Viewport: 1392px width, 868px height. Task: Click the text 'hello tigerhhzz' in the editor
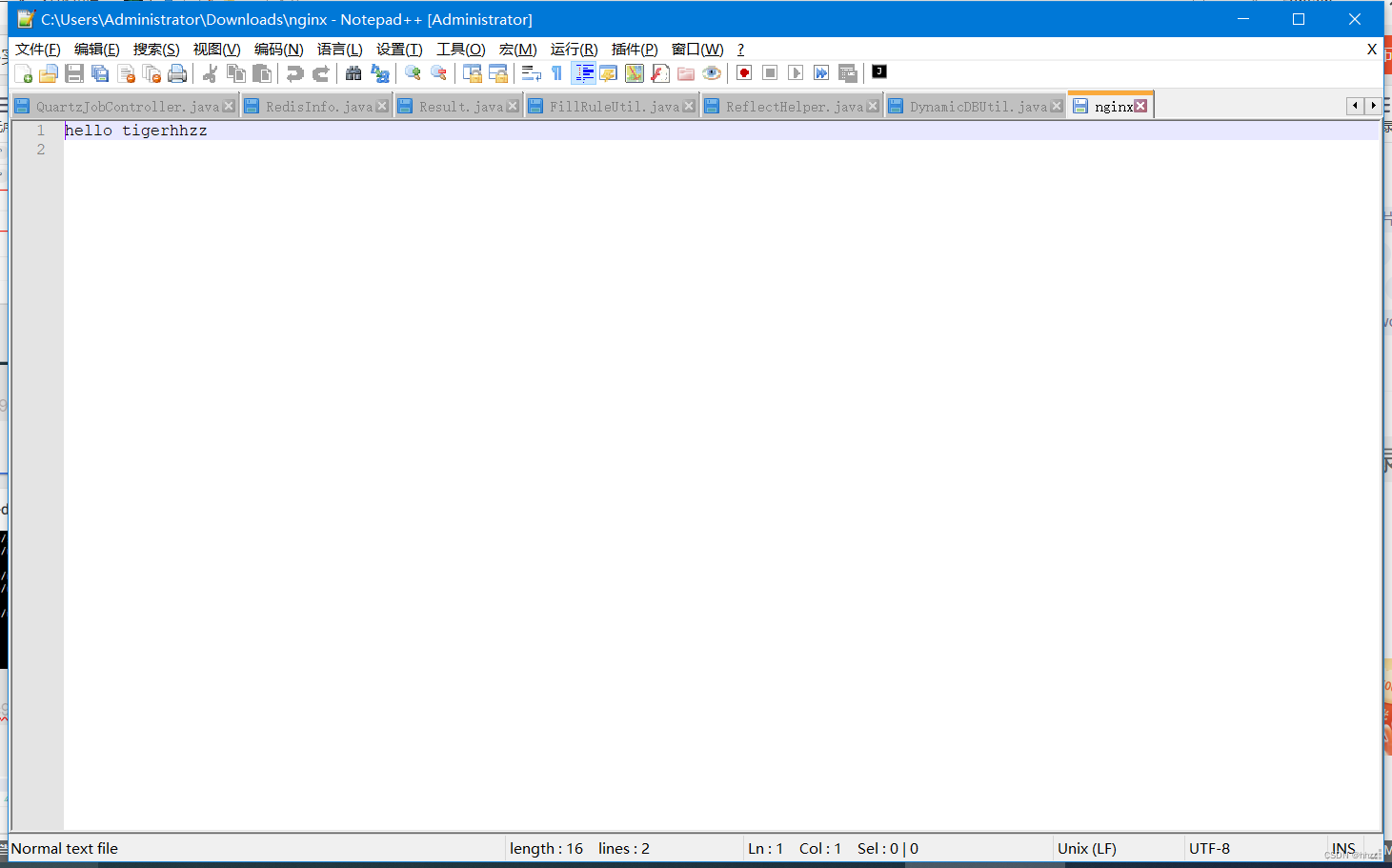136,131
